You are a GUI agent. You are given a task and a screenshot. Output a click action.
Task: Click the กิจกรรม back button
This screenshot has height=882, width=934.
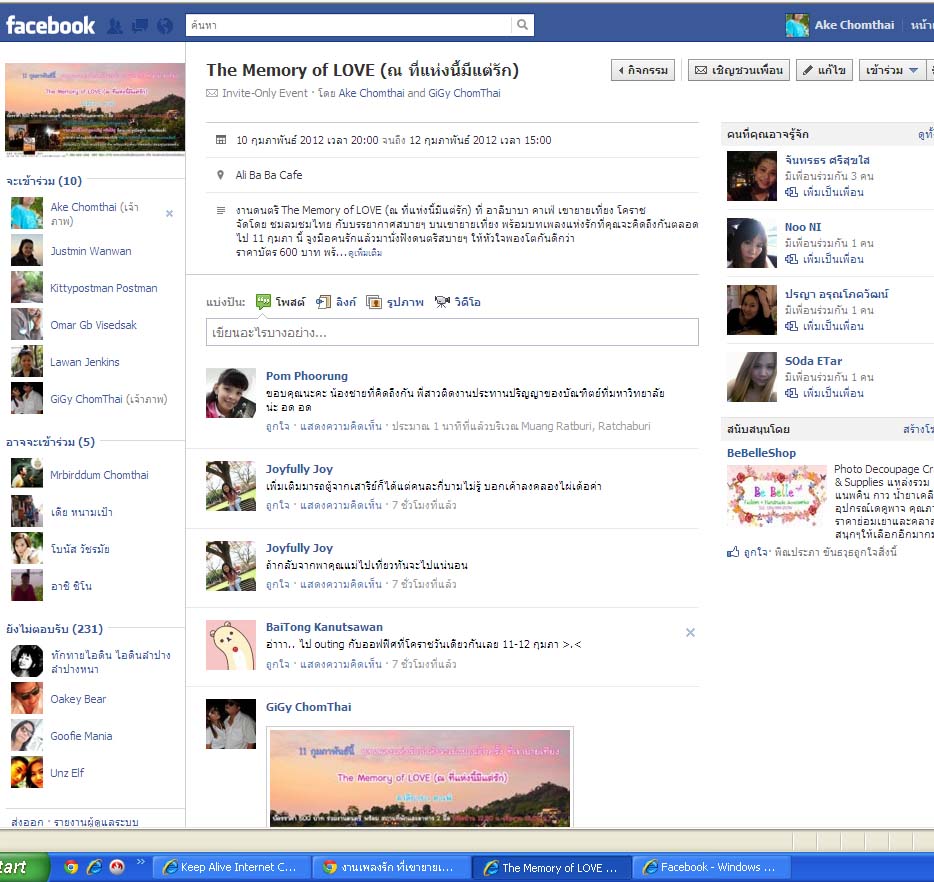[643, 70]
